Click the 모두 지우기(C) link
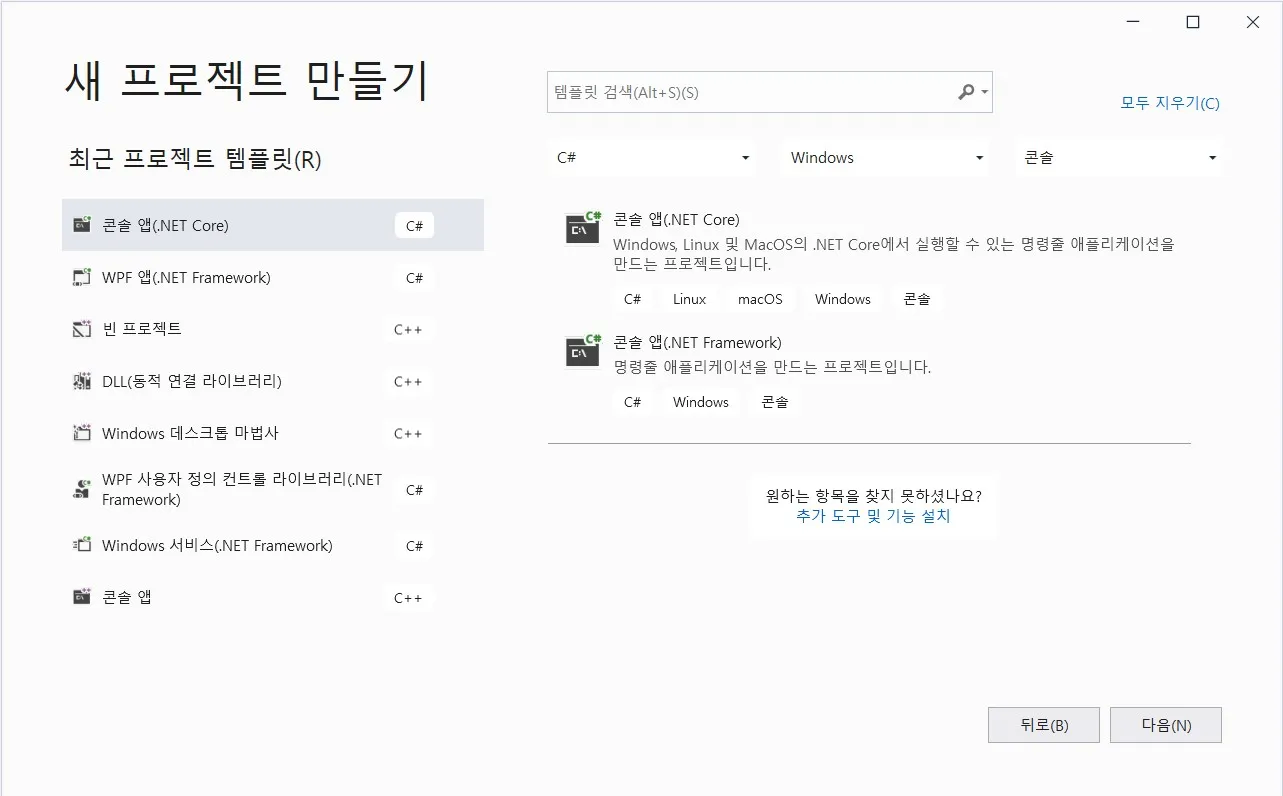The width and height of the screenshot is (1283, 796). [x=1170, y=103]
